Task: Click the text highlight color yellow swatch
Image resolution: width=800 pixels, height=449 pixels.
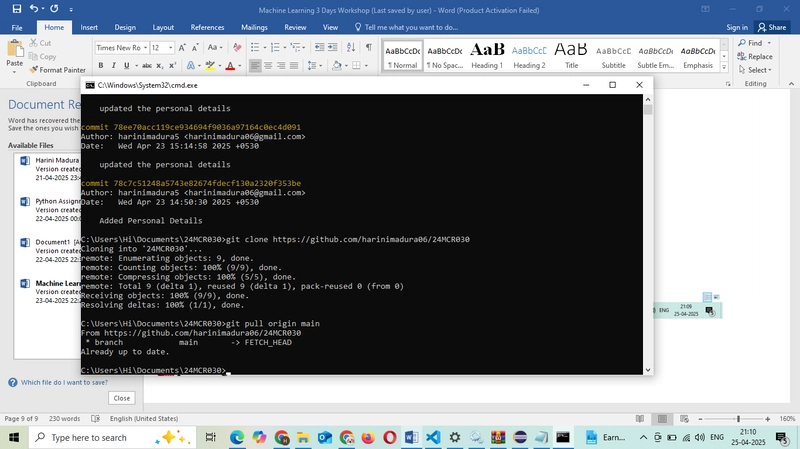Action: 210,65
